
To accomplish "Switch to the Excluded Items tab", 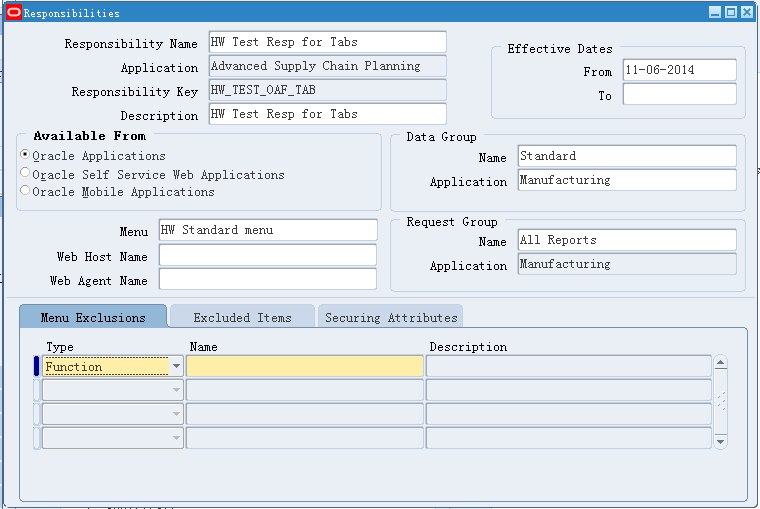I will coord(242,317).
